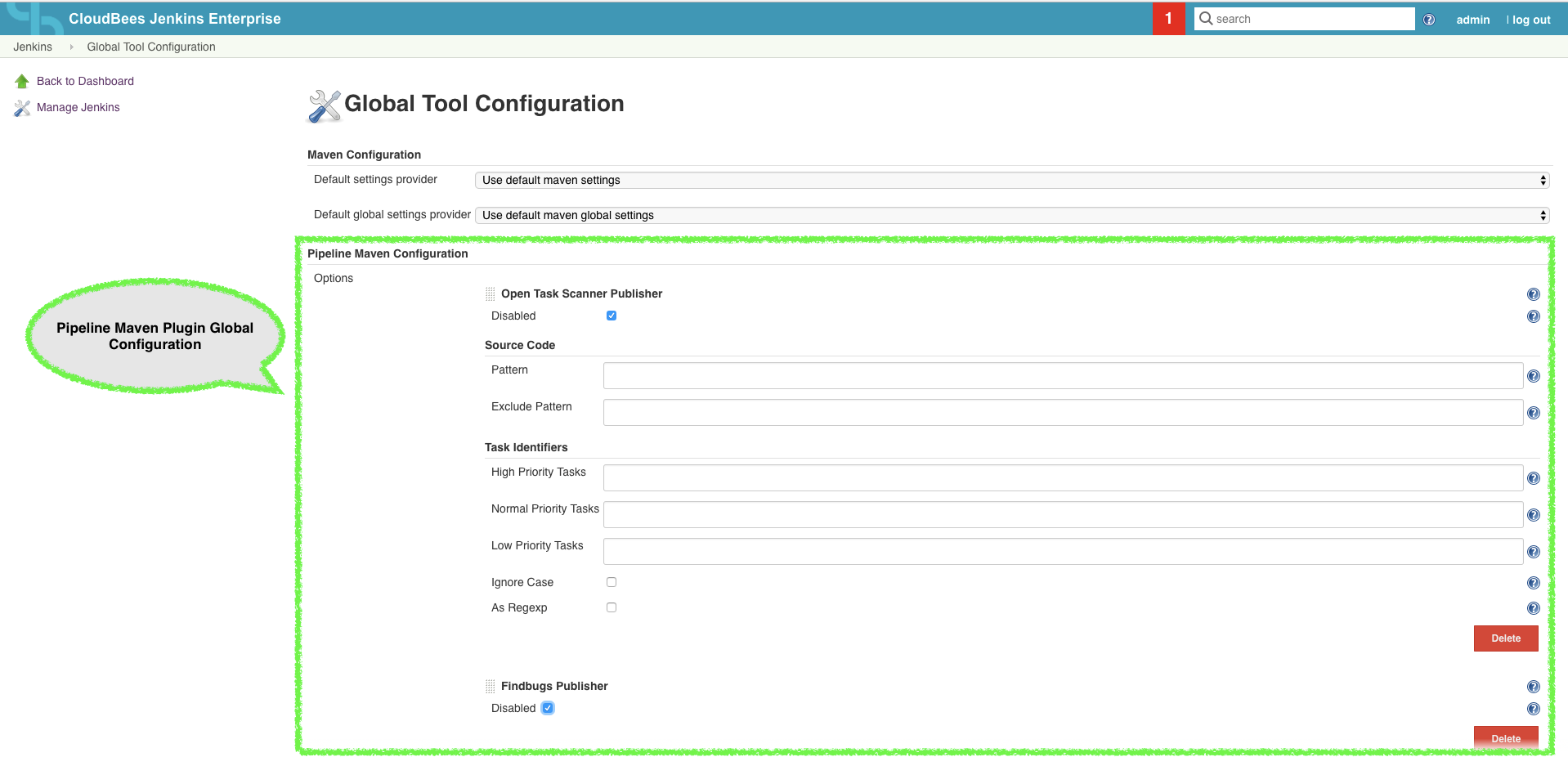
Task: Click the log out link
Action: click(x=1531, y=20)
